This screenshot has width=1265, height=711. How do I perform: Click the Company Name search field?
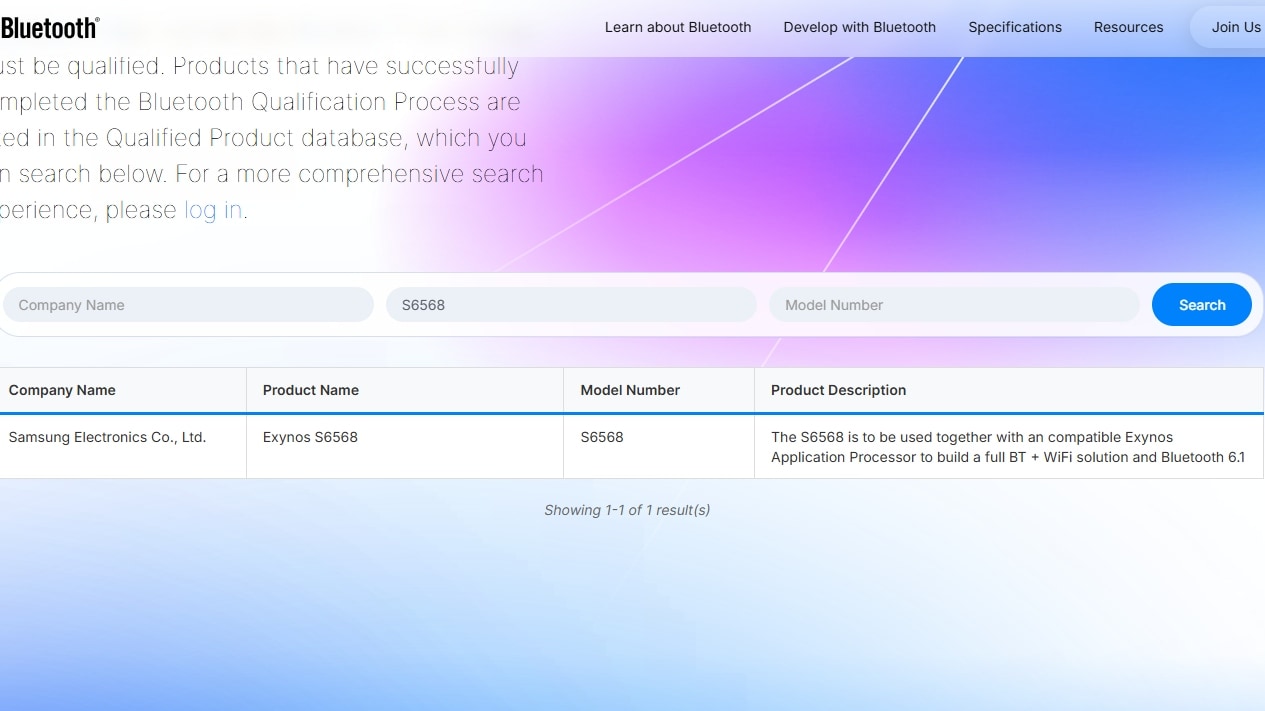(188, 304)
